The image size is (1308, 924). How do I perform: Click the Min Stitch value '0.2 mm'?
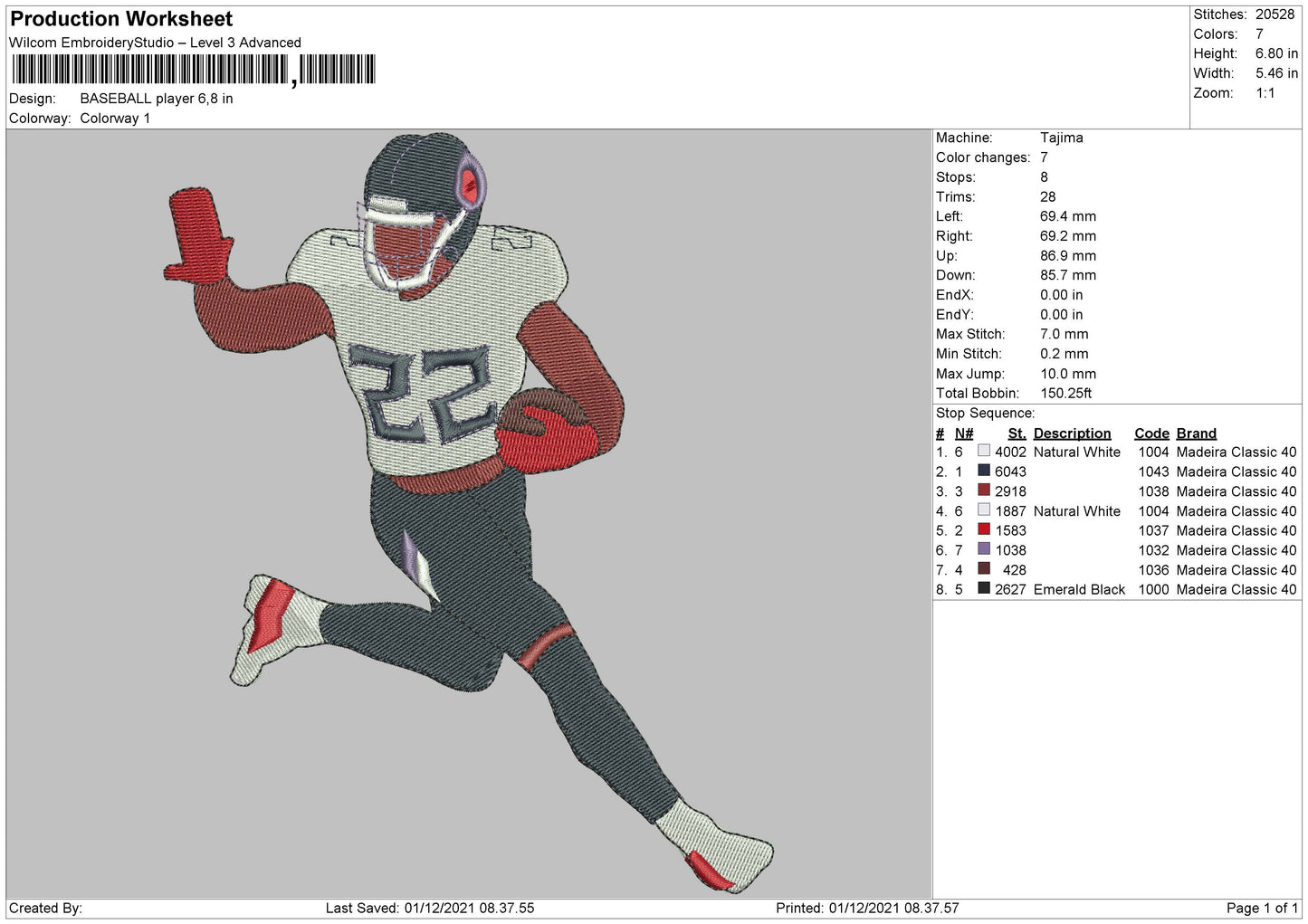[x=1065, y=354]
